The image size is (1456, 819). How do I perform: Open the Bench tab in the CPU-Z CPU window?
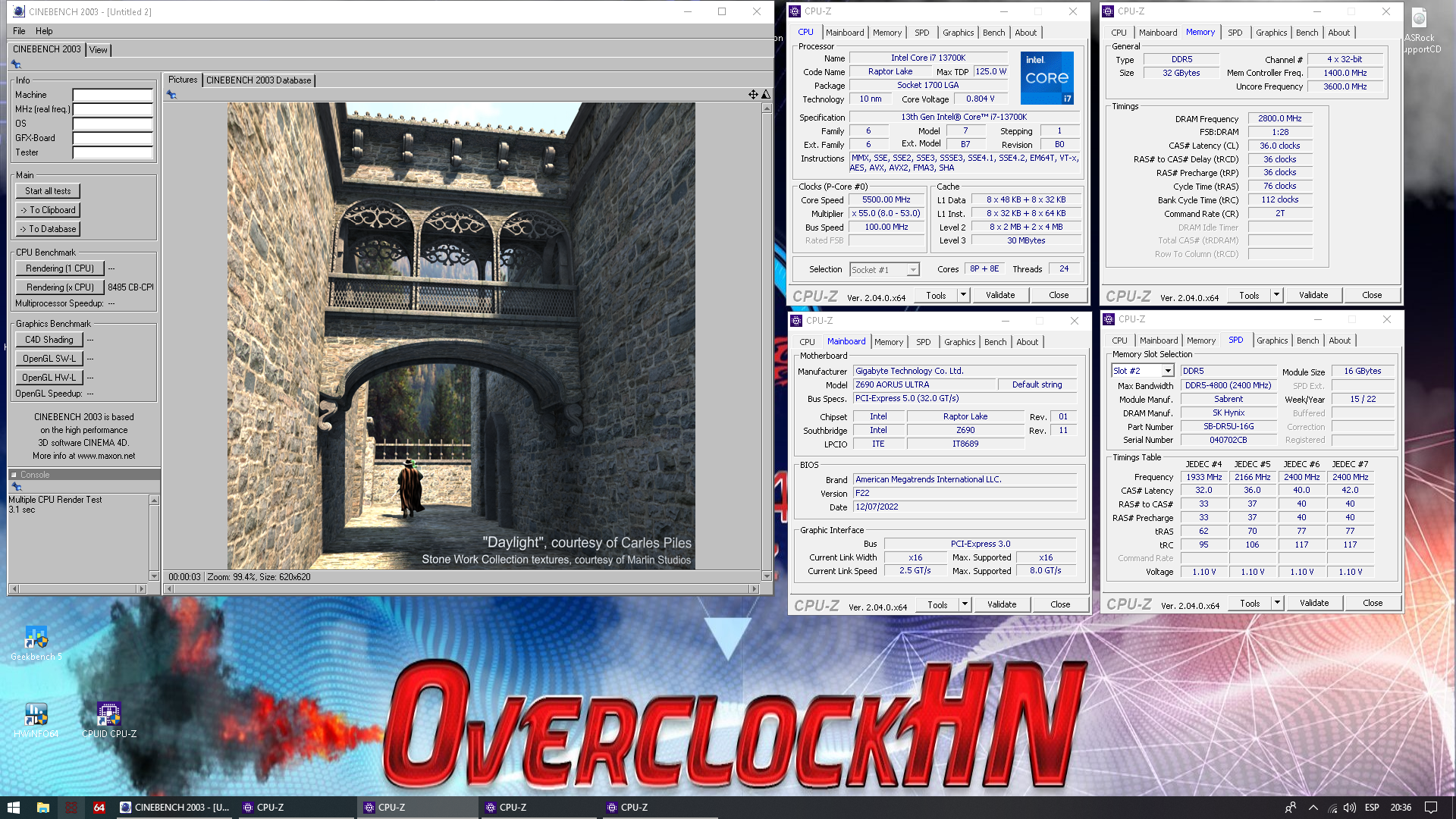[x=993, y=33]
